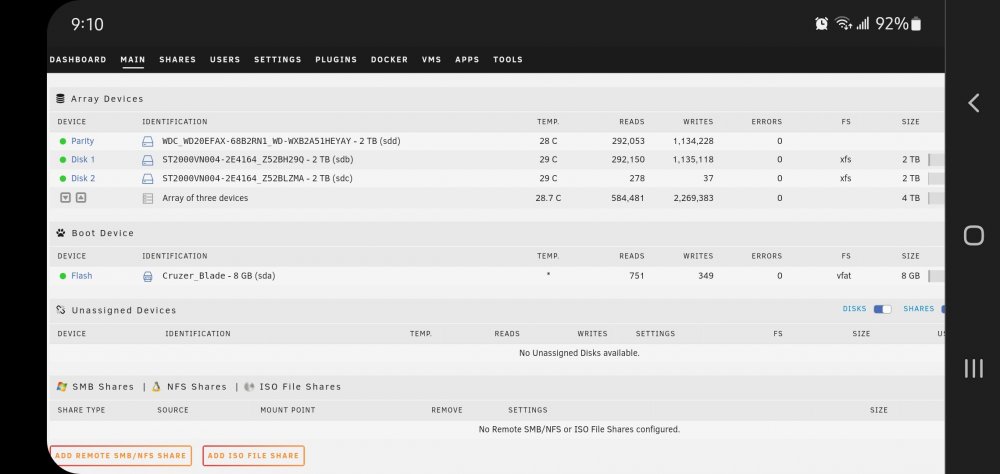Click 'No Unassigned Disks available.' message
Viewport: 1000px width, 474px height.
click(579, 353)
